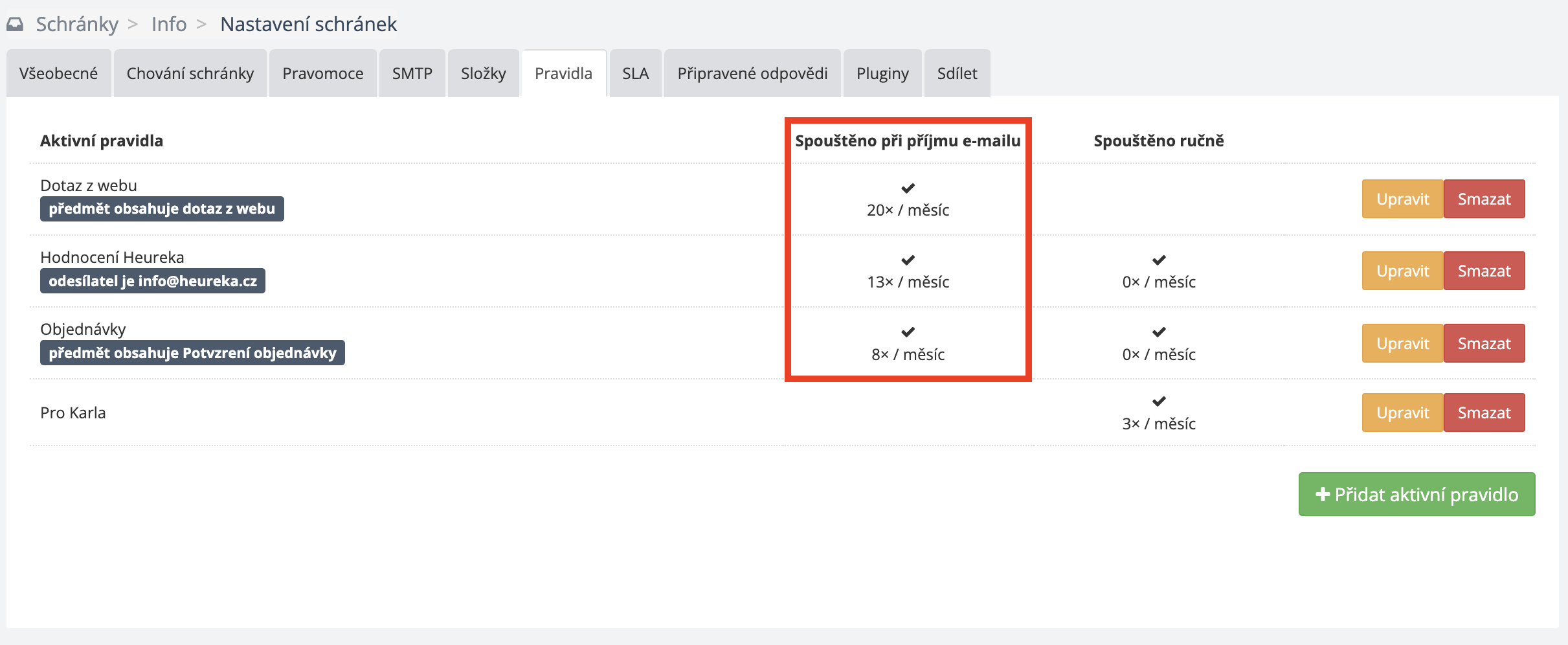This screenshot has height=645, width=1568.
Task: Open the SMTP tab
Action: click(x=412, y=74)
